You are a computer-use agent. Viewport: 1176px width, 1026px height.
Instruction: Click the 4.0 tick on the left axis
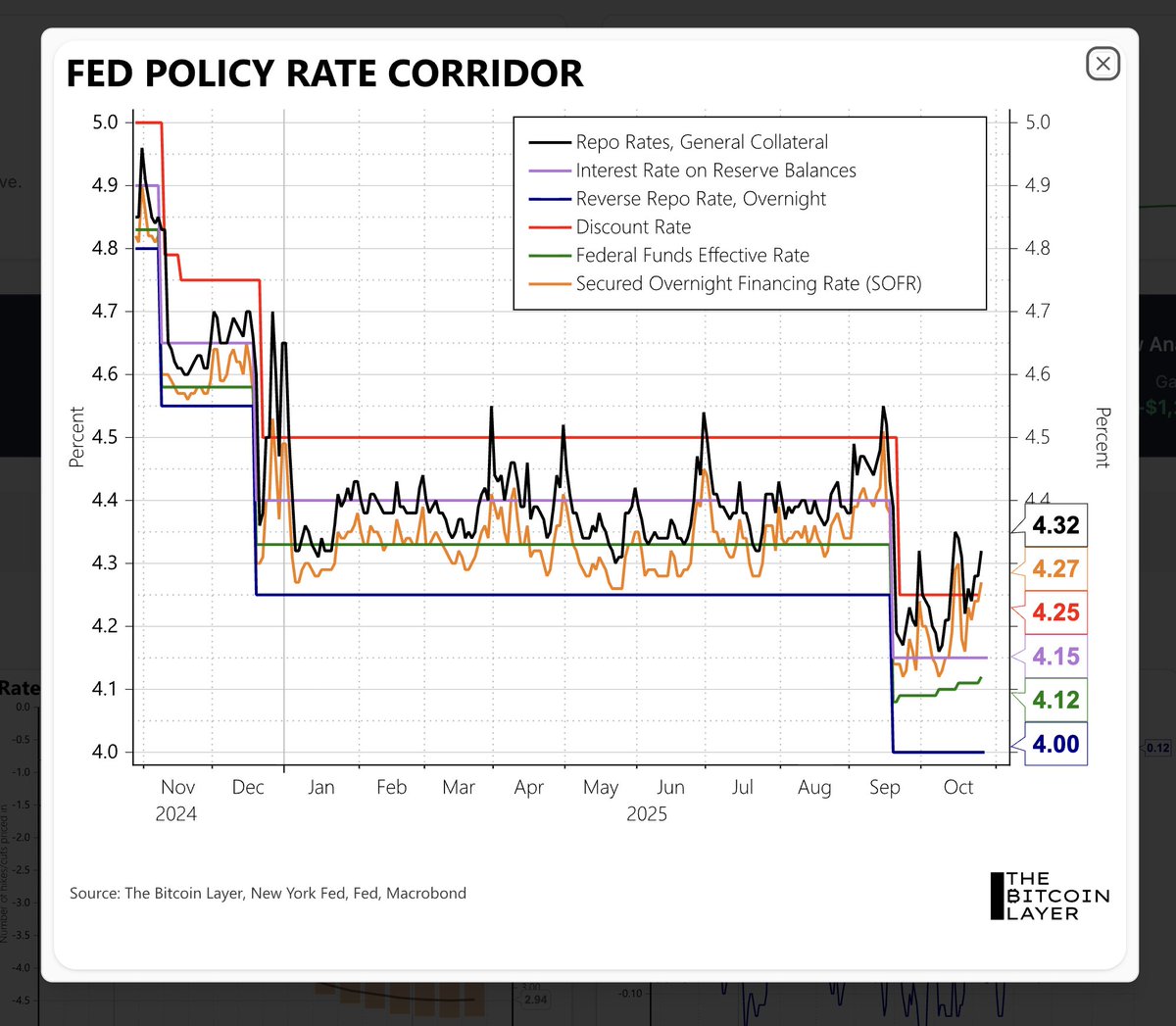pyautogui.click(x=106, y=752)
